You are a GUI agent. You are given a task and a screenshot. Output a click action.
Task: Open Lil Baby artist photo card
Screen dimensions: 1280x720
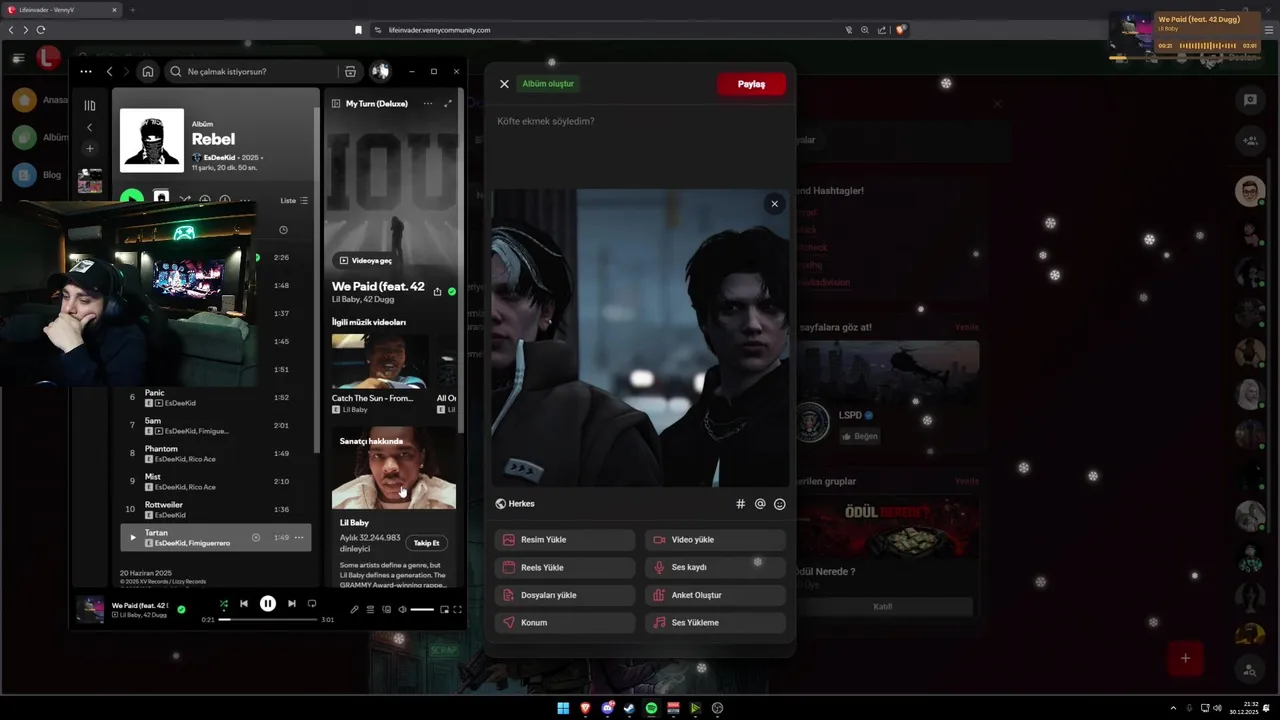[x=394, y=468]
